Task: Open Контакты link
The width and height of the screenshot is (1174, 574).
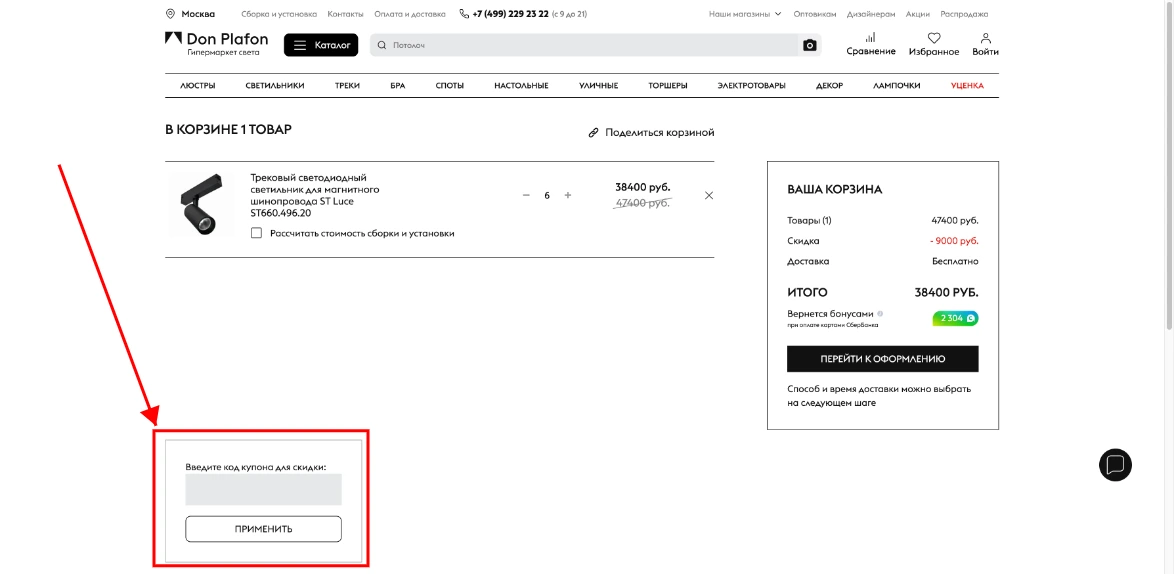Action: (x=345, y=13)
